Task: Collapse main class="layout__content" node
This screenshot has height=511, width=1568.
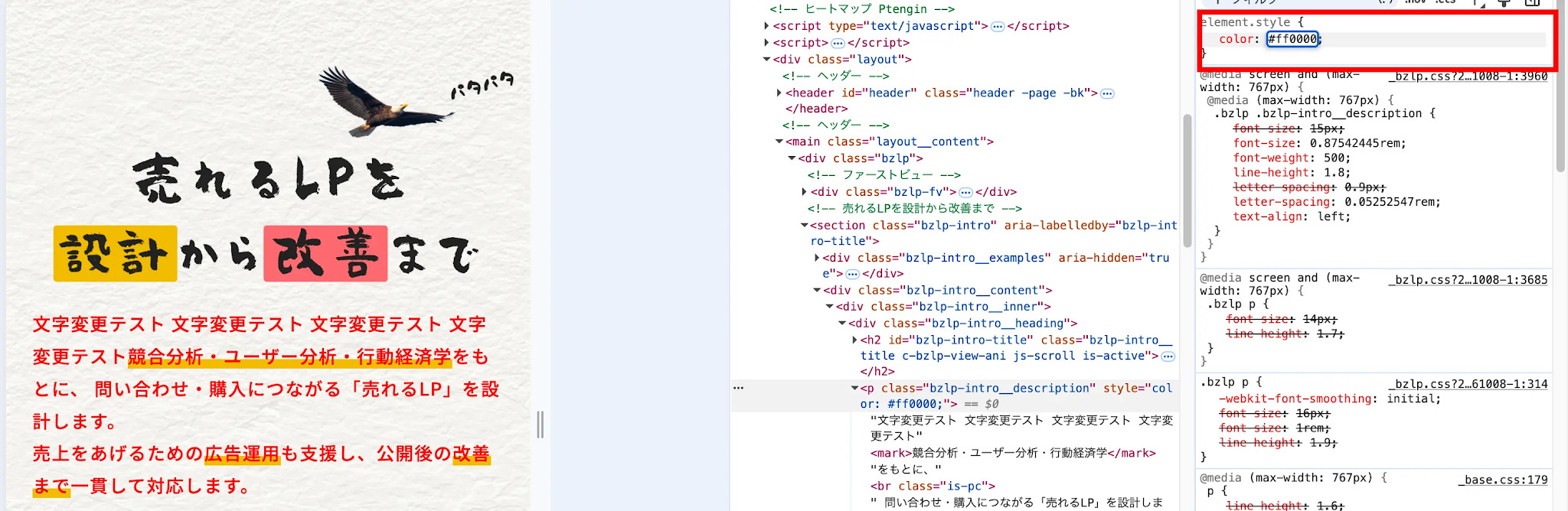Action: click(779, 142)
